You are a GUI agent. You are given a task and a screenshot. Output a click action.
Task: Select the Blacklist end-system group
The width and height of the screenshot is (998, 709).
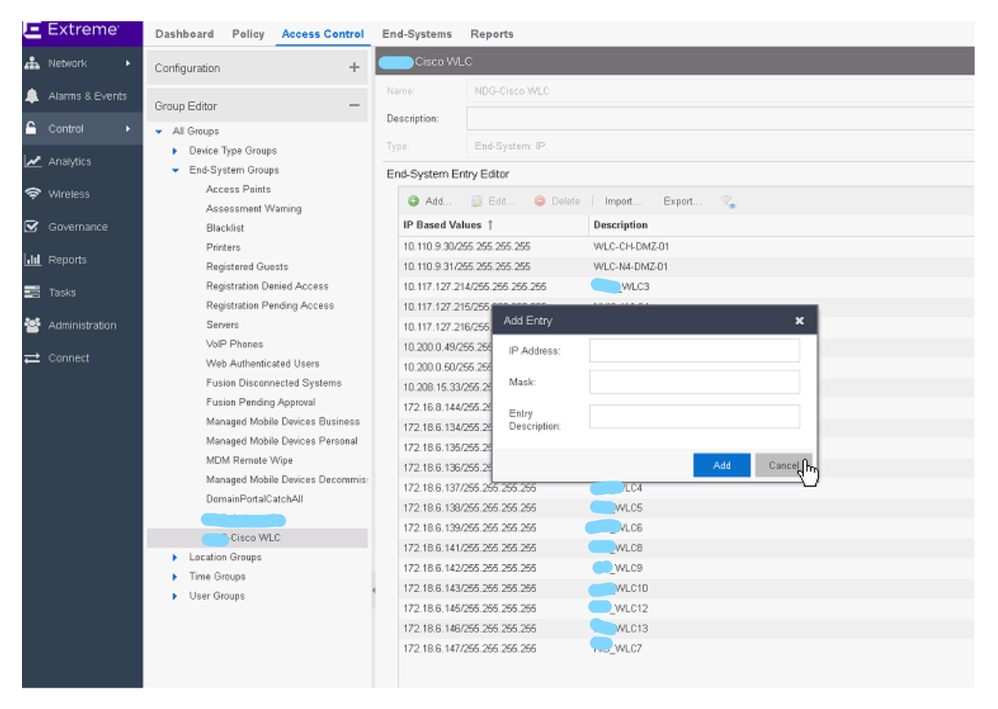tap(225, 228)
